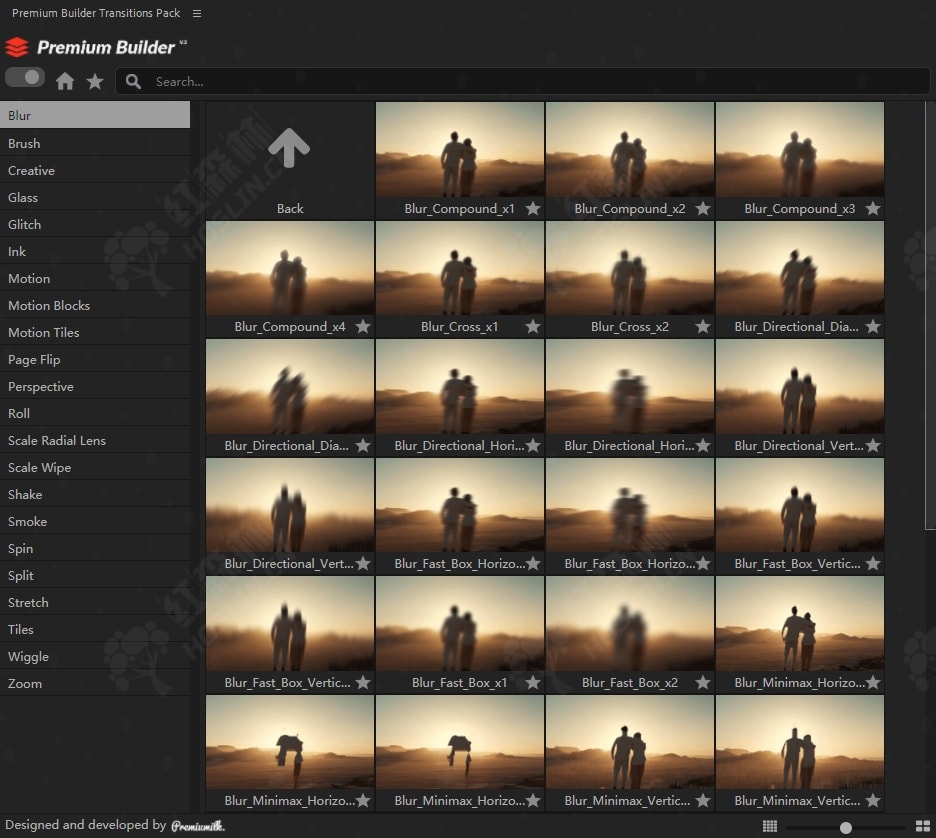The image size is (936, 838).
Task: Open the panel hamburger menu
Action: (x=197, y=14)
